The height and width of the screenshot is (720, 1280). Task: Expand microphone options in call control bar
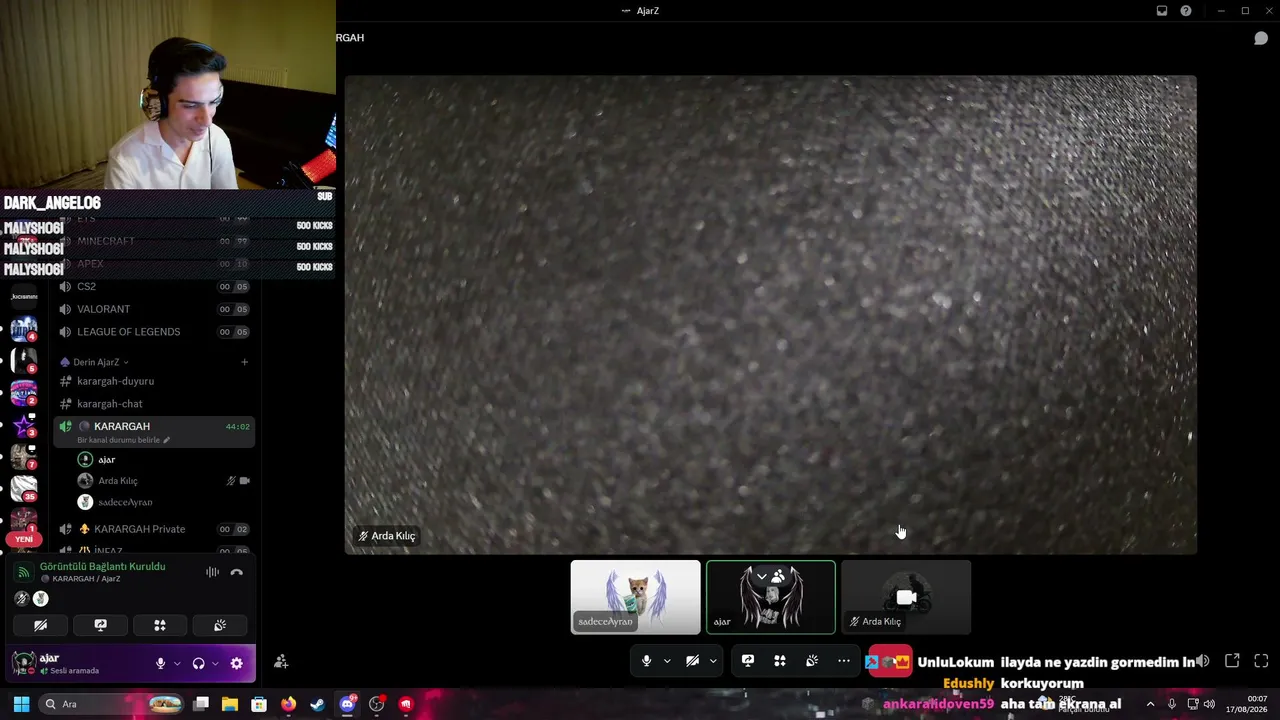point(667,661)
